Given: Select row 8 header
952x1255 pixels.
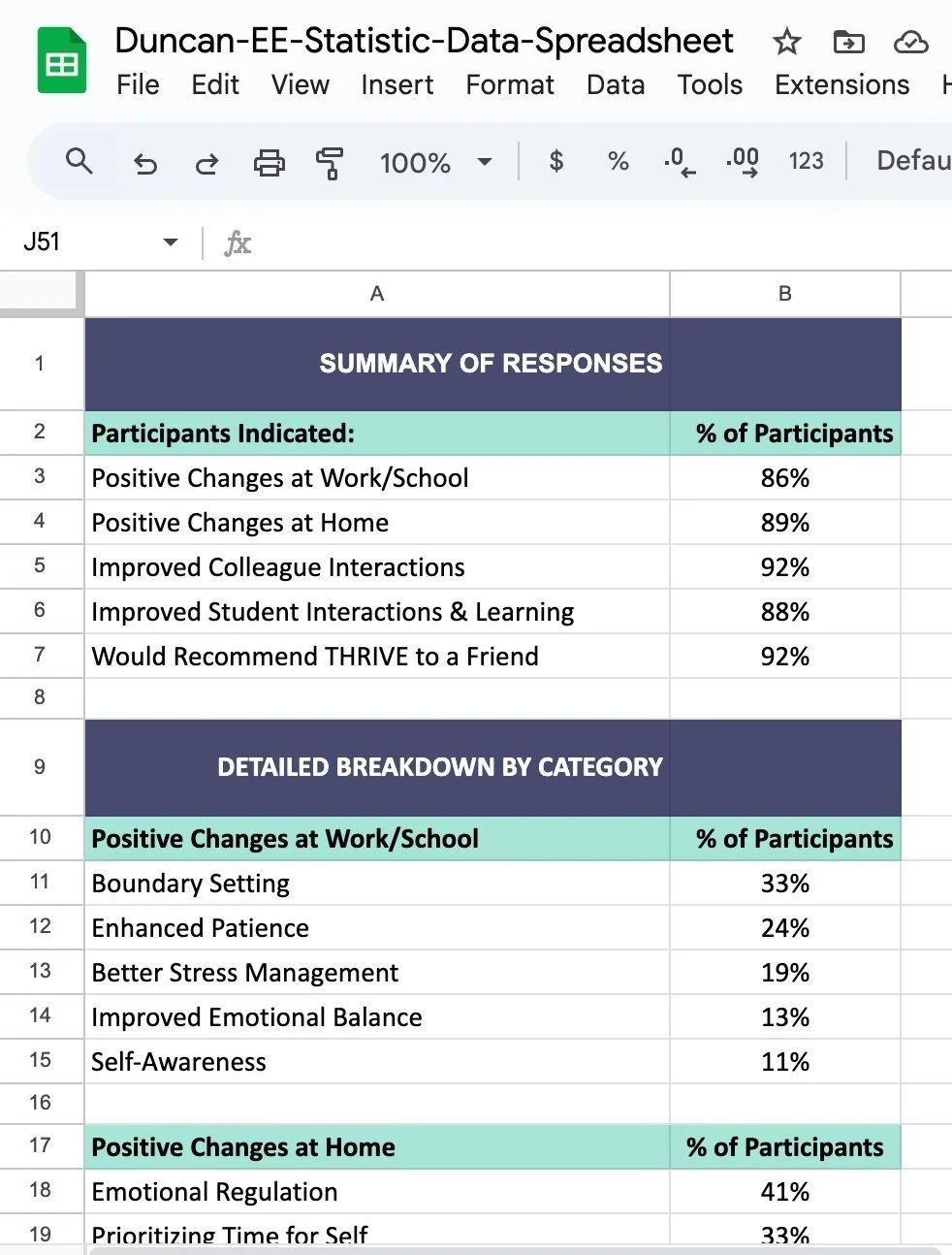Looking at the screenshot, I should pyautogui.click(x=40, y=697).
